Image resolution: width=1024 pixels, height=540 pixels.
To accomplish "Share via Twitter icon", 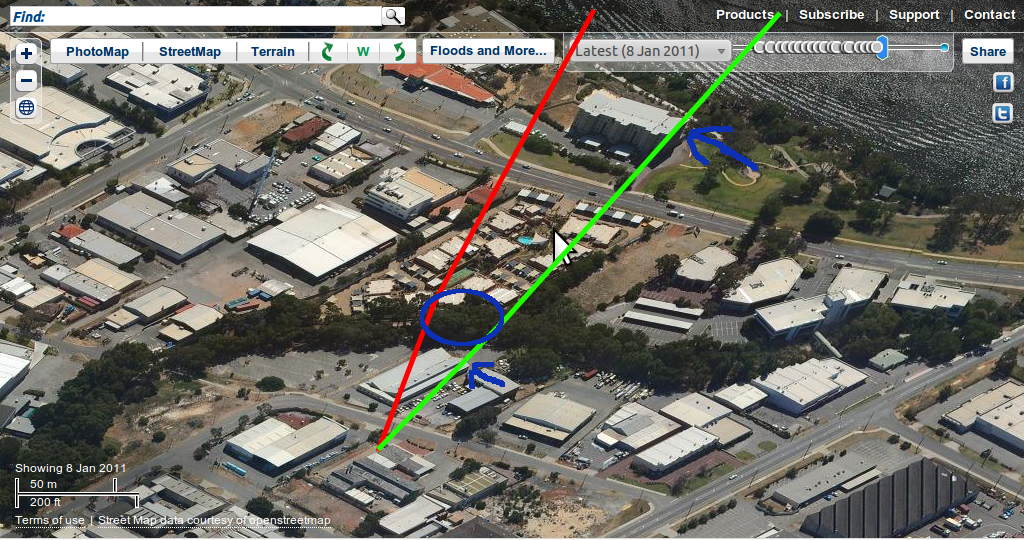I will [1002, 114].
